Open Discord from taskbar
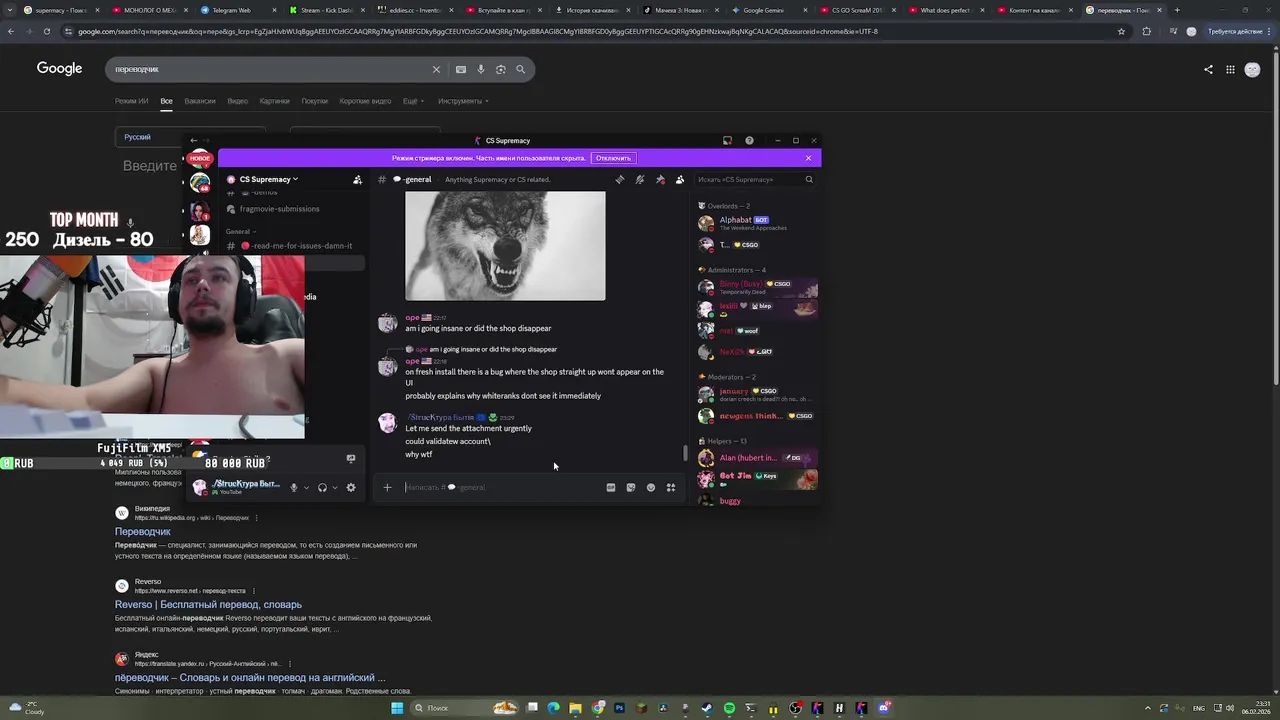Viewport: 1280px width, 720px height. tap(884, 708)
